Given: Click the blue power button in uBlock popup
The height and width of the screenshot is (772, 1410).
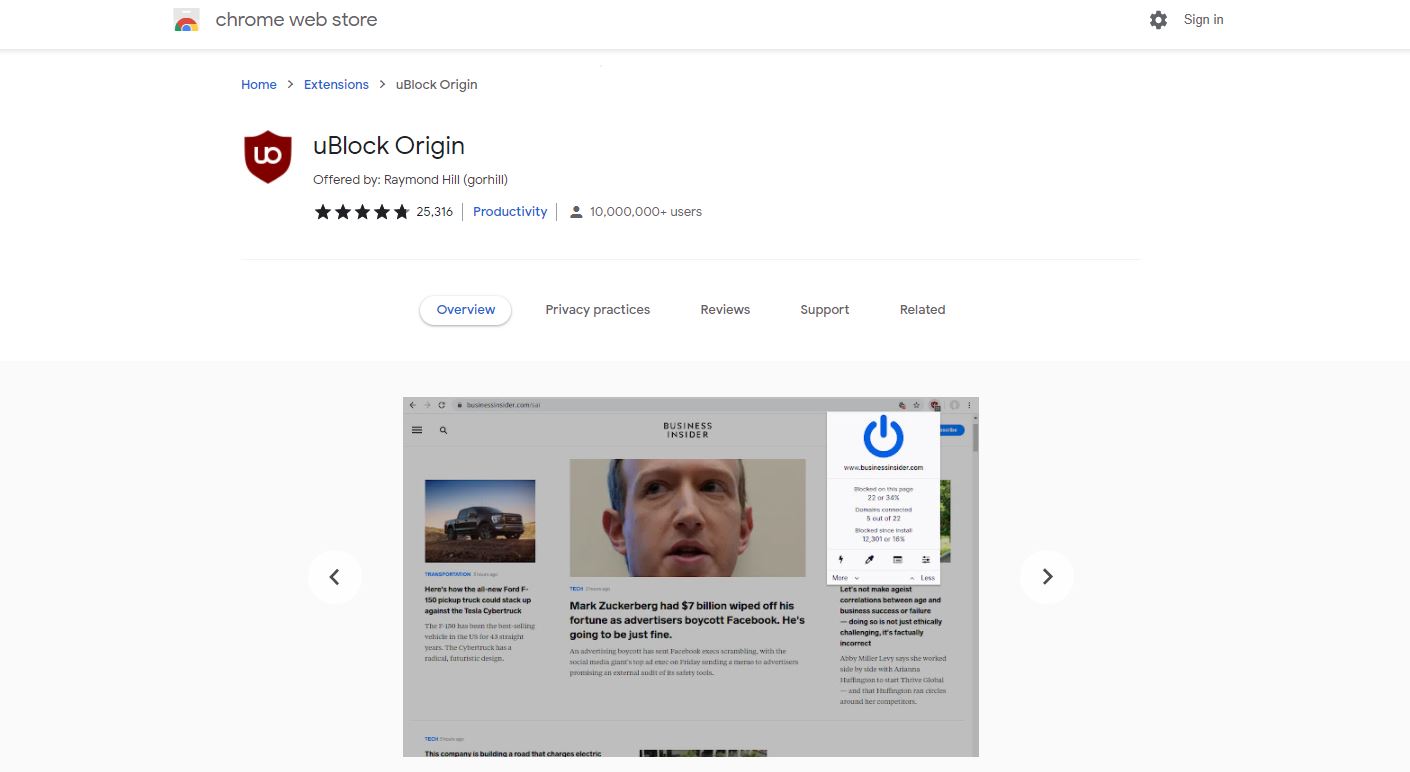Looking at the screenshot, I should [x=883, y=436].
